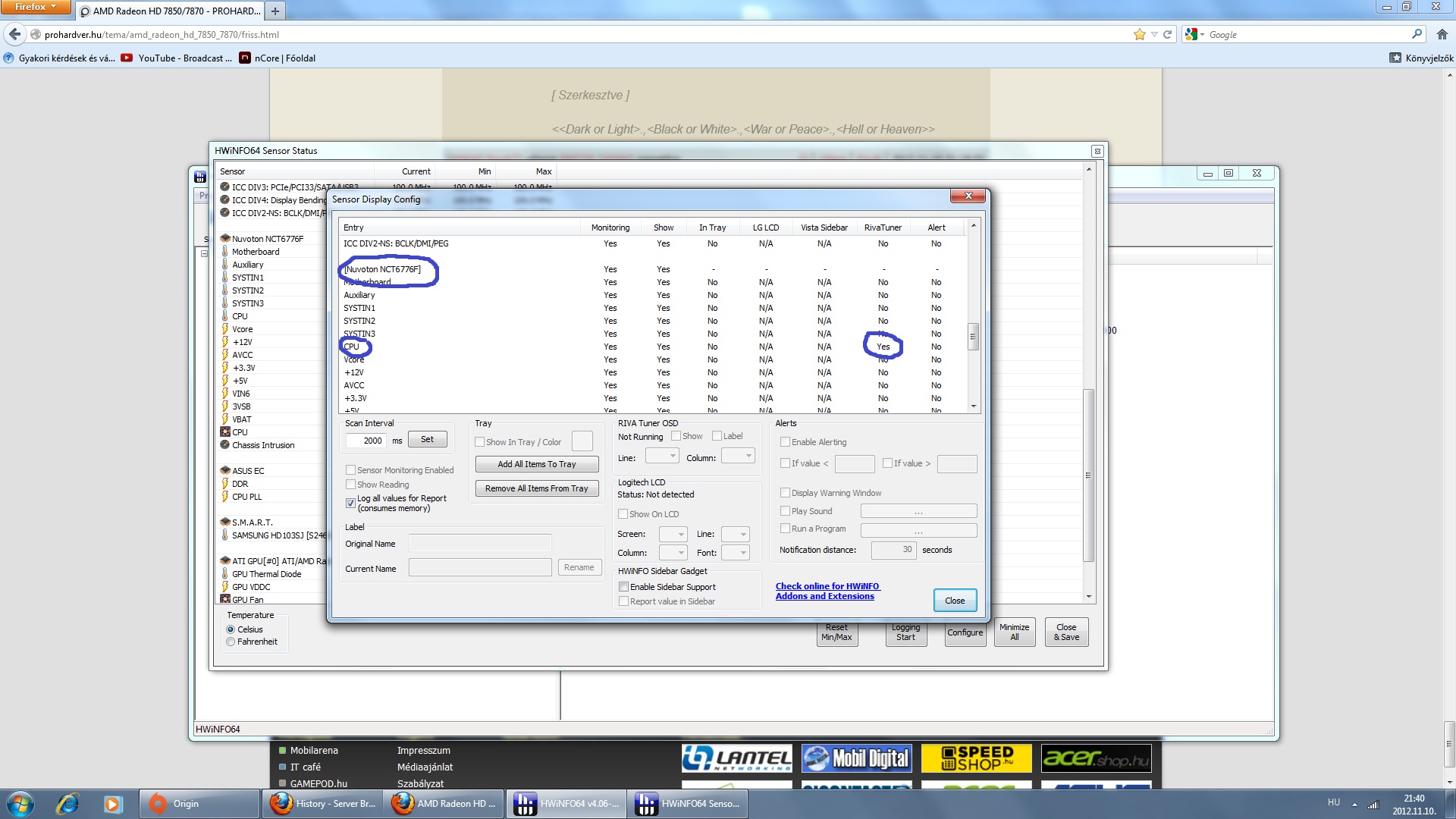1456x819 pixels.
Task: Open the Könyvjelzők bookmarks menu
Action: click(x=1421, y=58)
